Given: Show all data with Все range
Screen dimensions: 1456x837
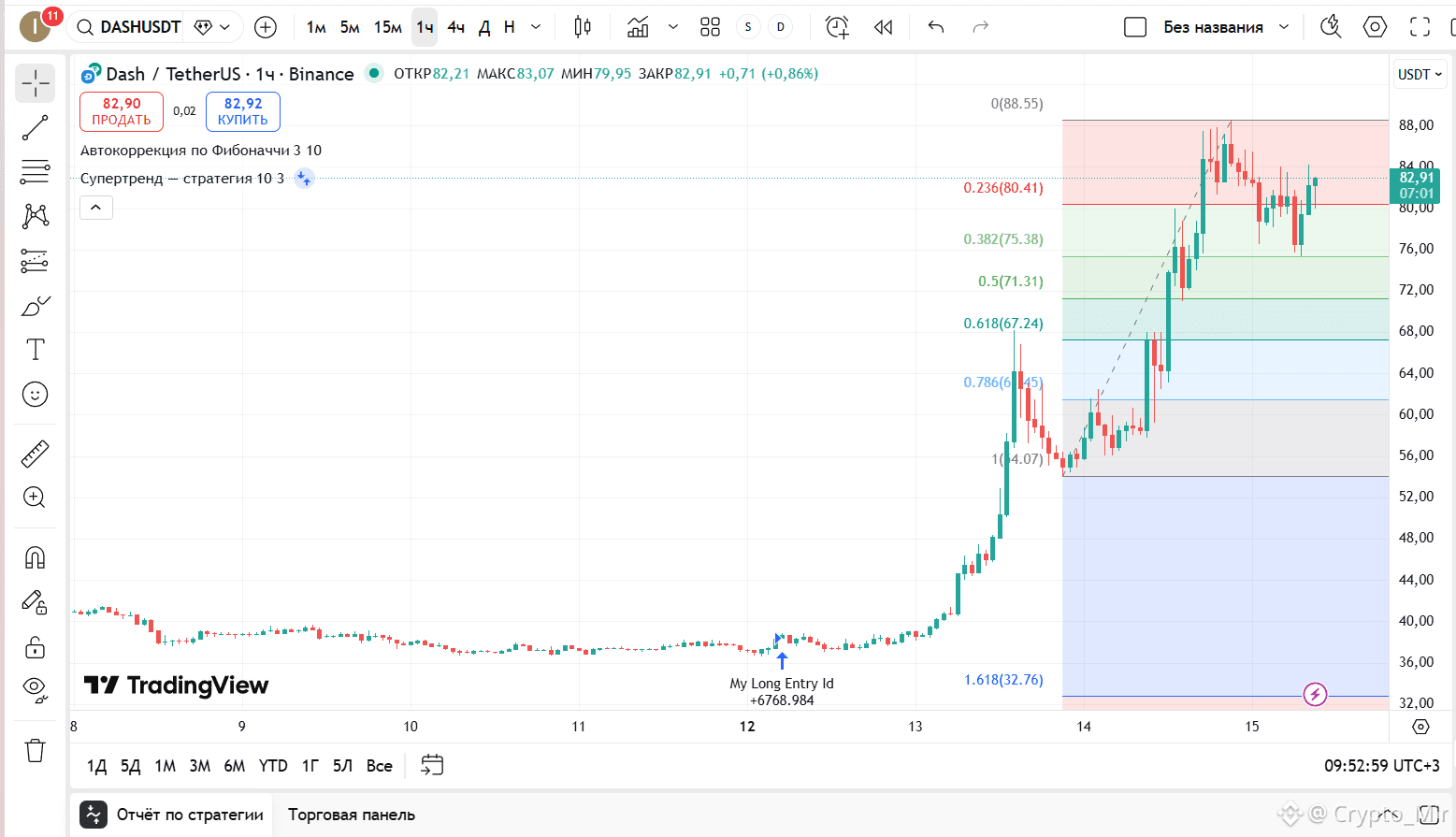Looking at the screenshot, I should (x=380, y=766).
